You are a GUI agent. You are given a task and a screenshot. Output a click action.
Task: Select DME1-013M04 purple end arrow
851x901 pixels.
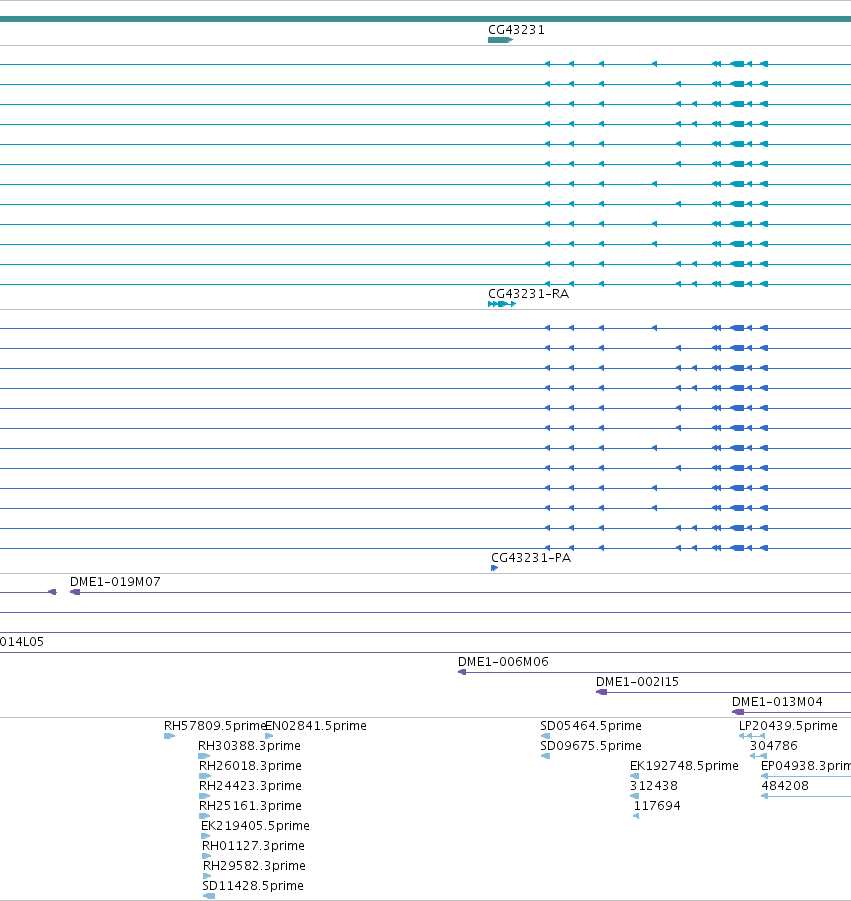click(738, 713)
